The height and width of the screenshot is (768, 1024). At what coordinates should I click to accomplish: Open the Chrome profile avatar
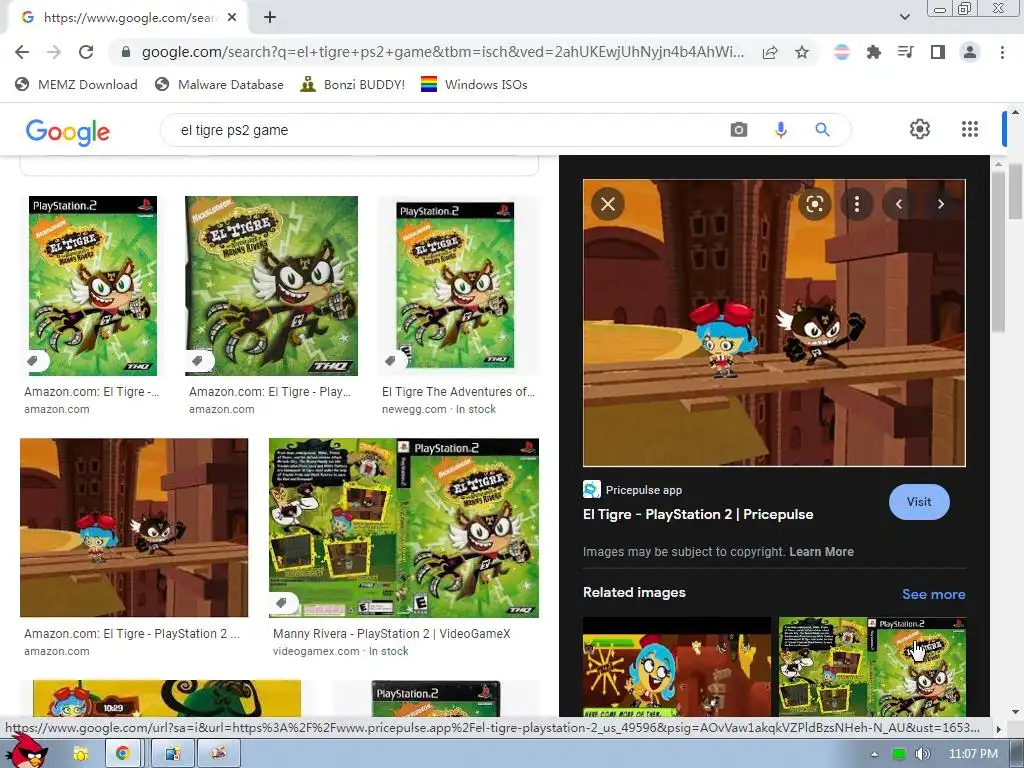click(970, 52)
